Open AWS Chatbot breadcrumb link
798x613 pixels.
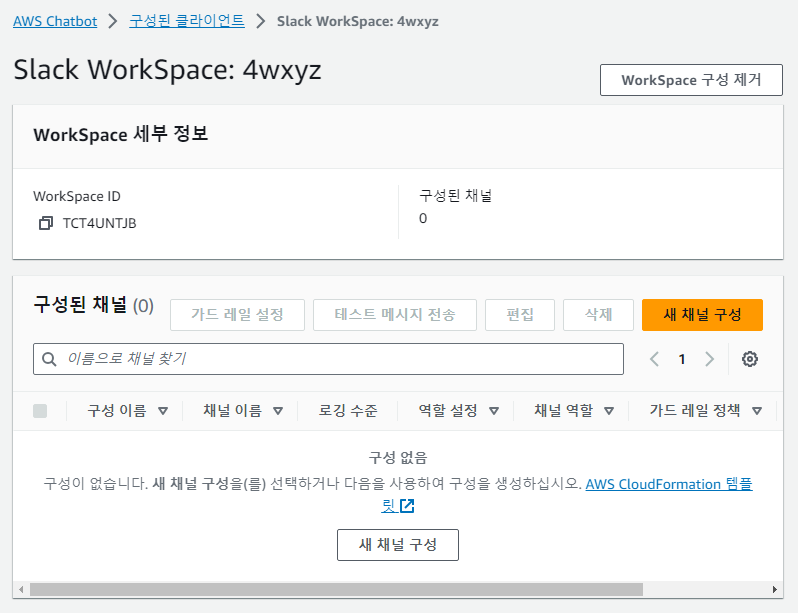tap(55, 21)
